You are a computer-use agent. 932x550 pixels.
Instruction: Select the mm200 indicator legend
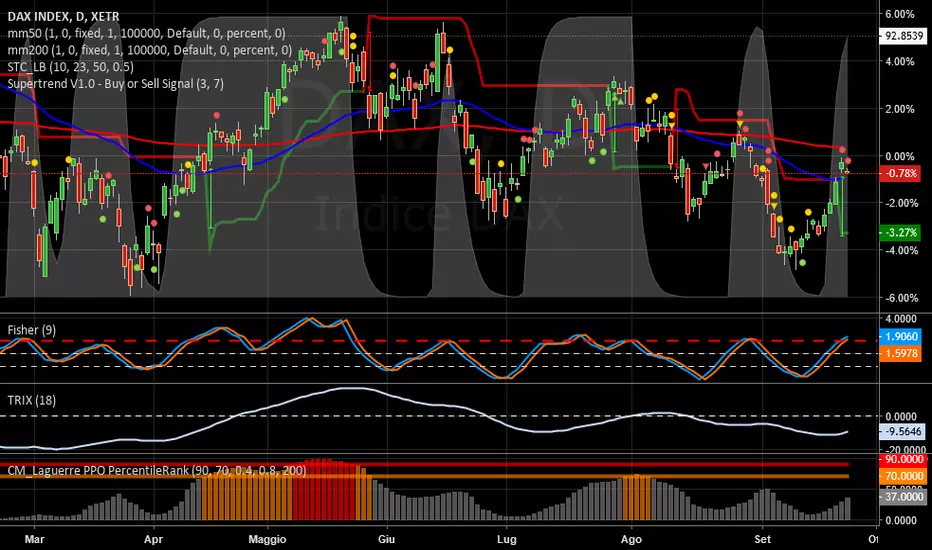point(150,50)
